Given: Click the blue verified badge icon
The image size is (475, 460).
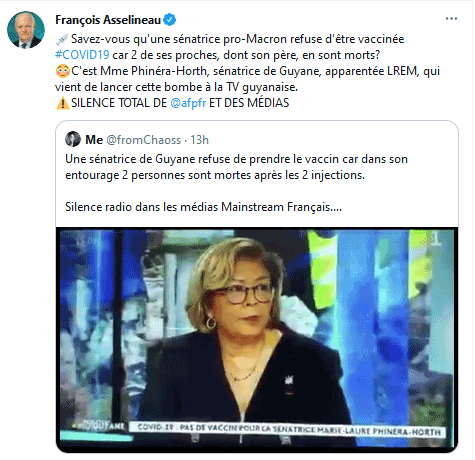Looking at the screenshot, I should coord(170,20).
